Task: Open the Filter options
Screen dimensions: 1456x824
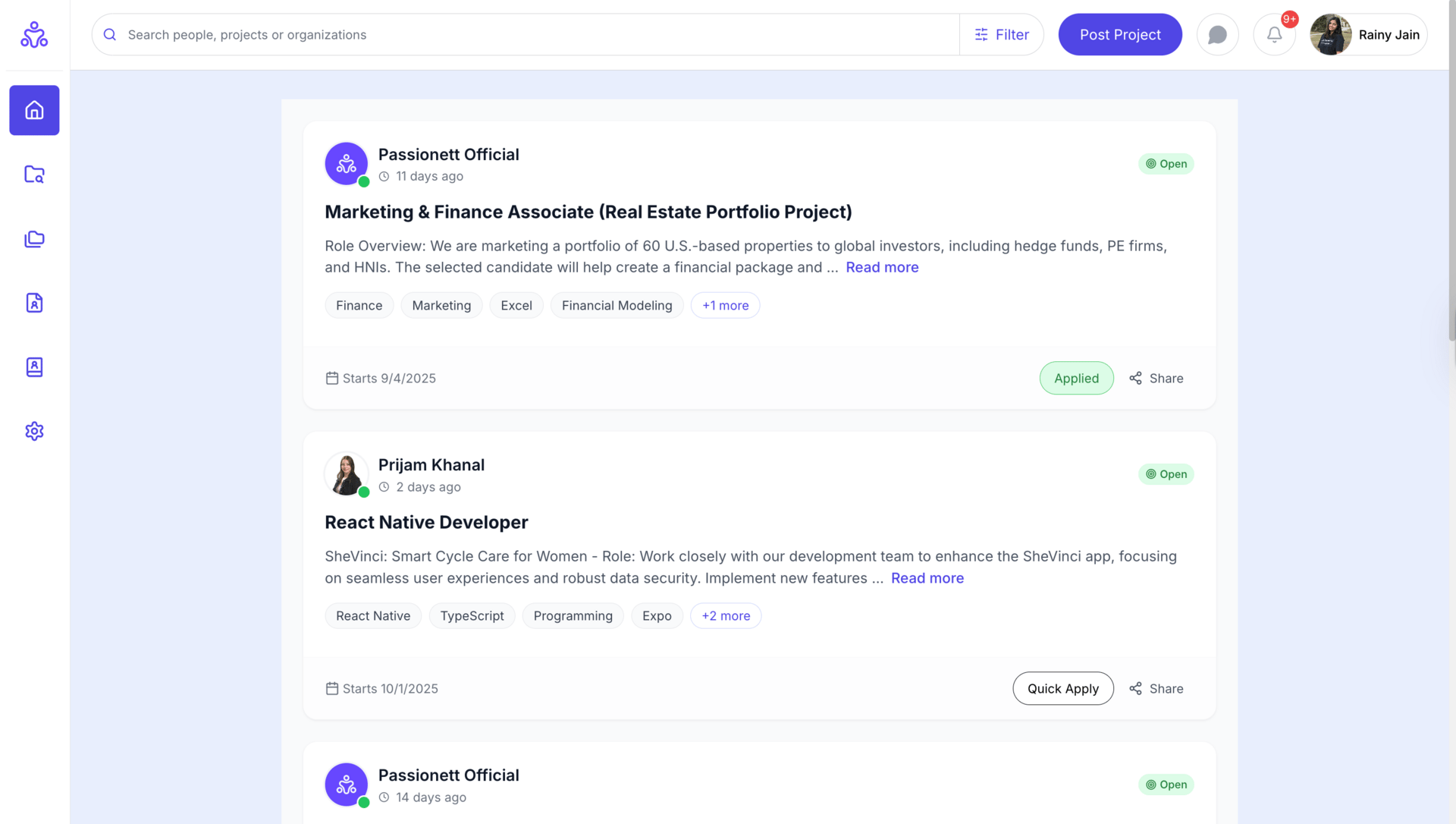Action: tap(1002, 35)
